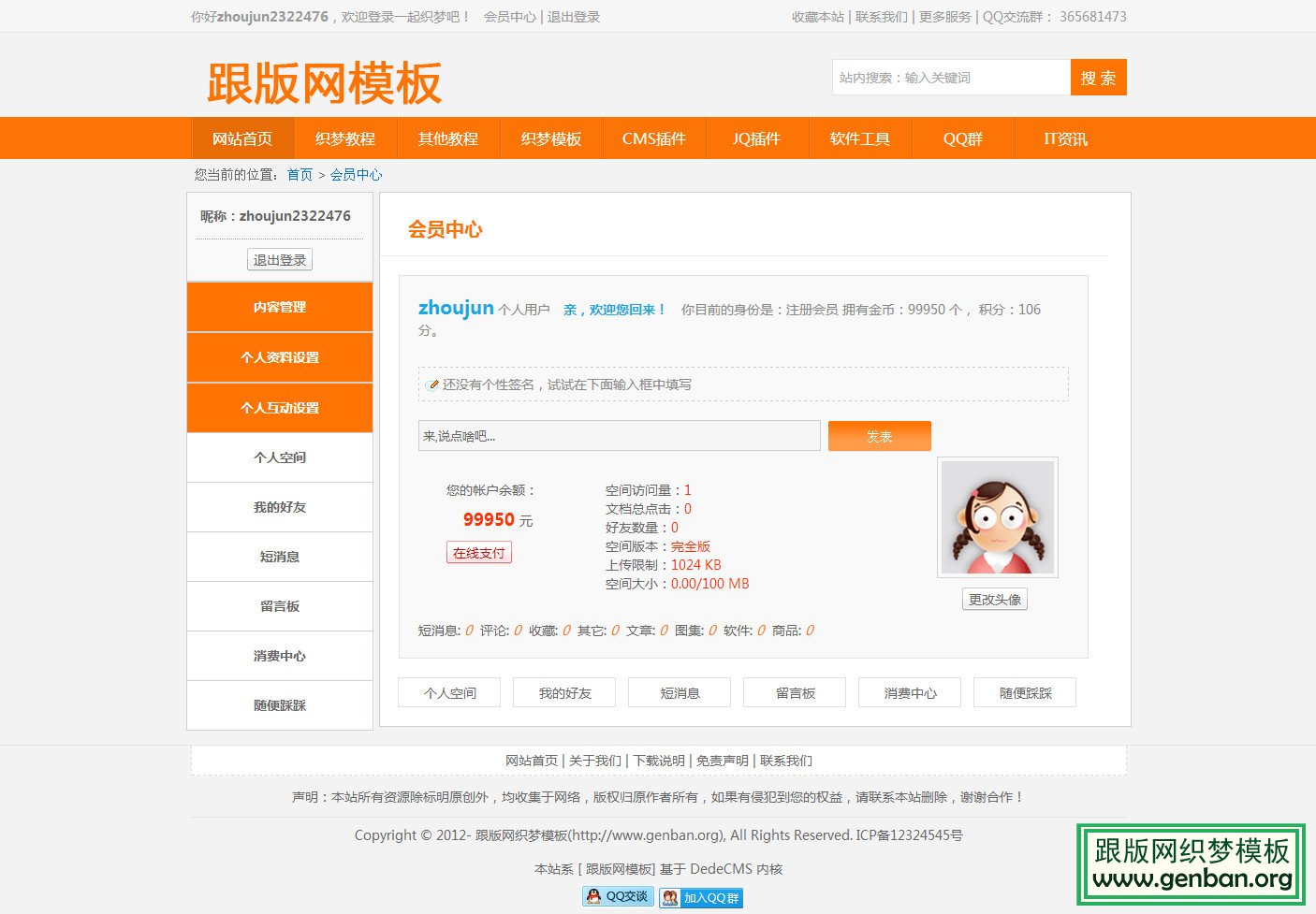Viewport: 1316px width, 914px height.
Task: Select the IT资讯 menu item
Action: pos(1066,138)
